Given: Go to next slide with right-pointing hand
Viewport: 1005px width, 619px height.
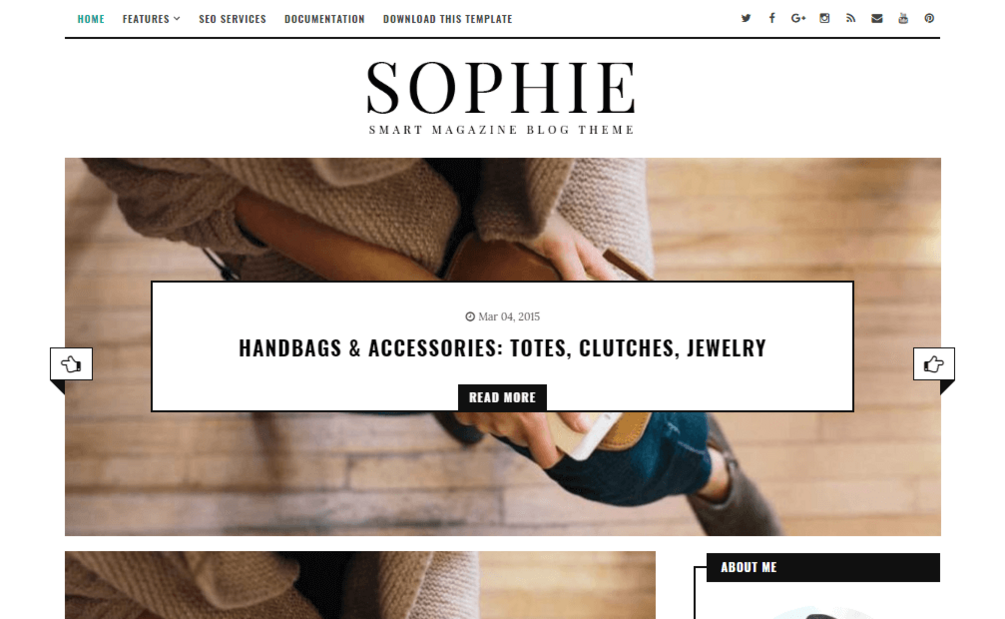Looking at the screenshot, I should pos(934,364).
